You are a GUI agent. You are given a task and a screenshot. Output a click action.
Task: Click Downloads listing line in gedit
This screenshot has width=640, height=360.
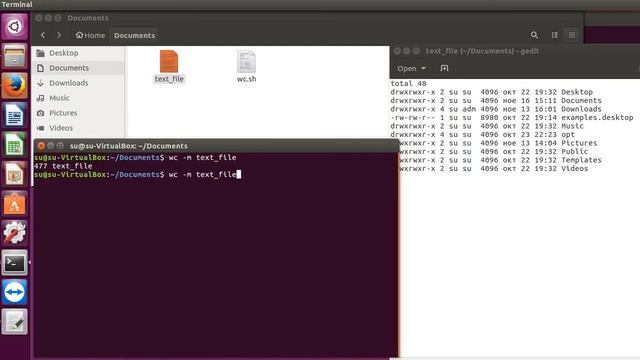496,109
